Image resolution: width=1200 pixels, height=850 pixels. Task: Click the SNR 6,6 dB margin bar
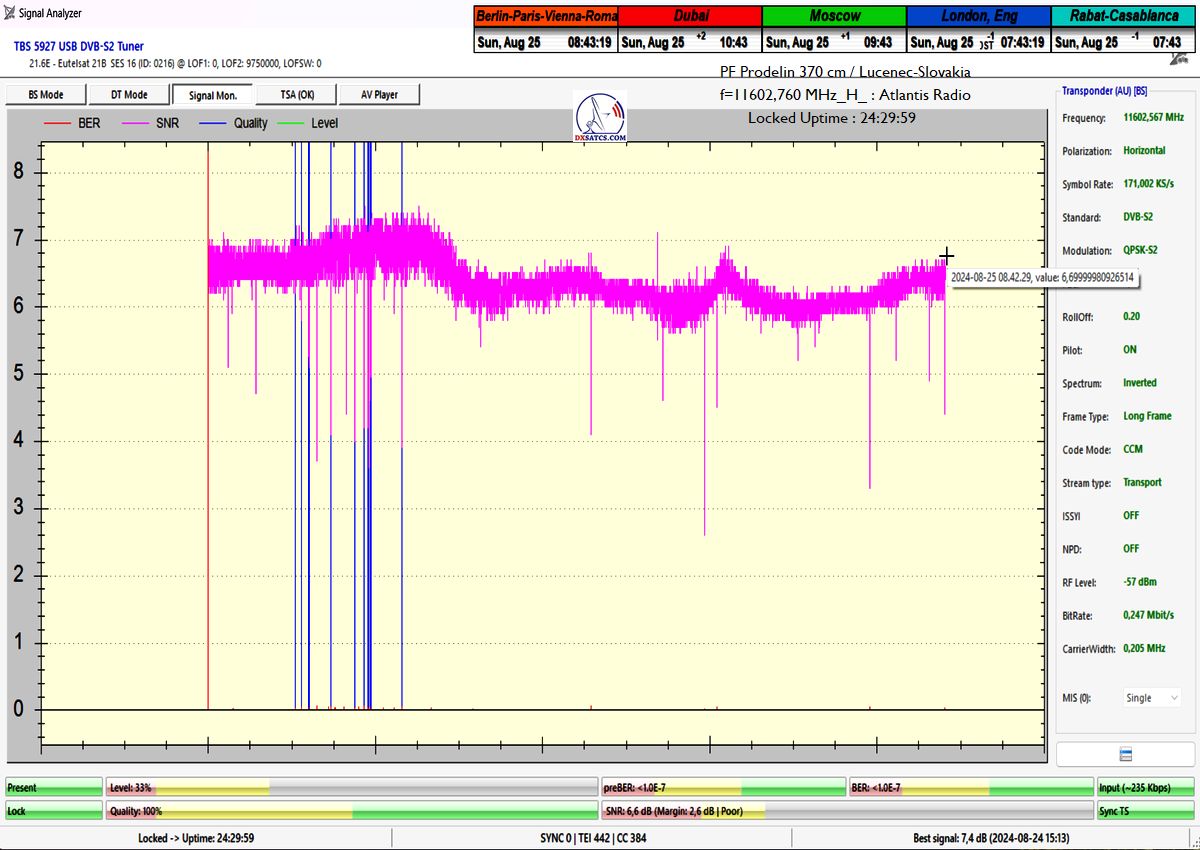[846, 811]
